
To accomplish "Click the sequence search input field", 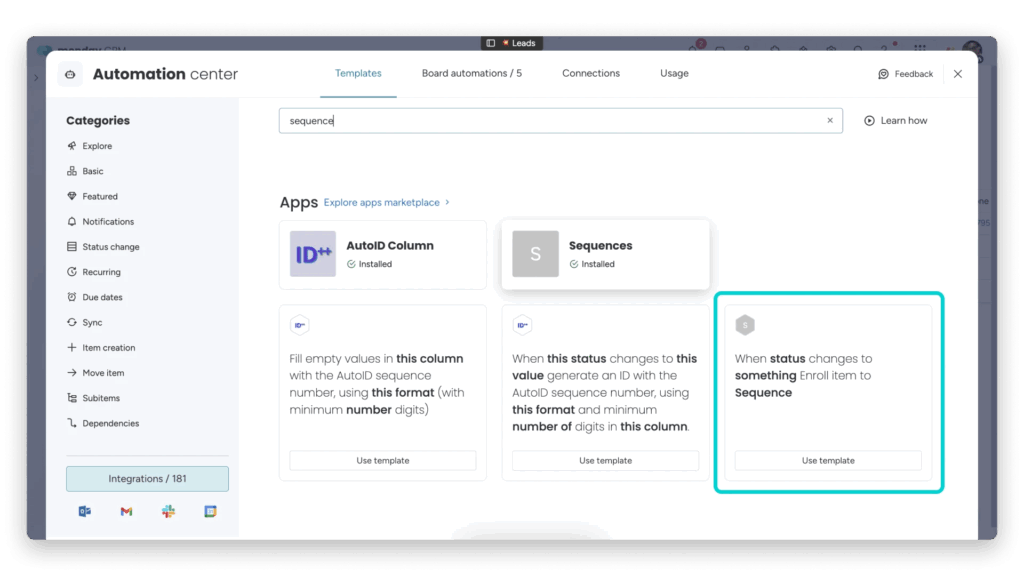I will point(550,121).
